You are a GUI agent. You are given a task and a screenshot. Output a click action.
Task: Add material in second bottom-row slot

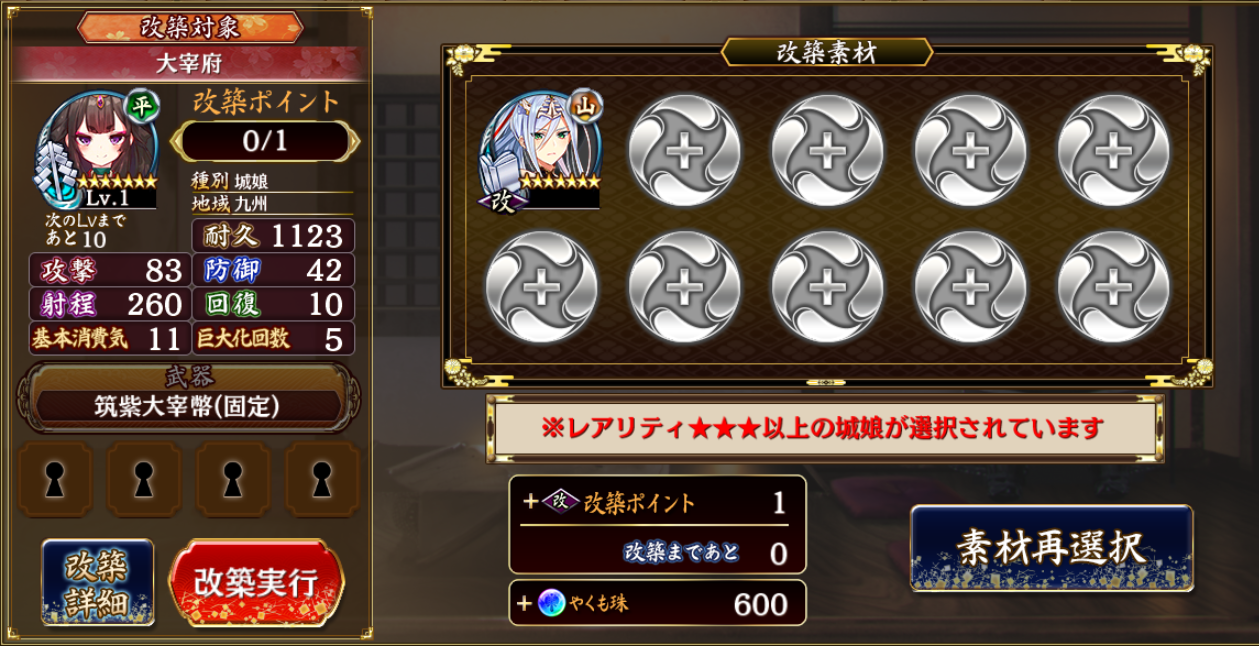(685, 287)
